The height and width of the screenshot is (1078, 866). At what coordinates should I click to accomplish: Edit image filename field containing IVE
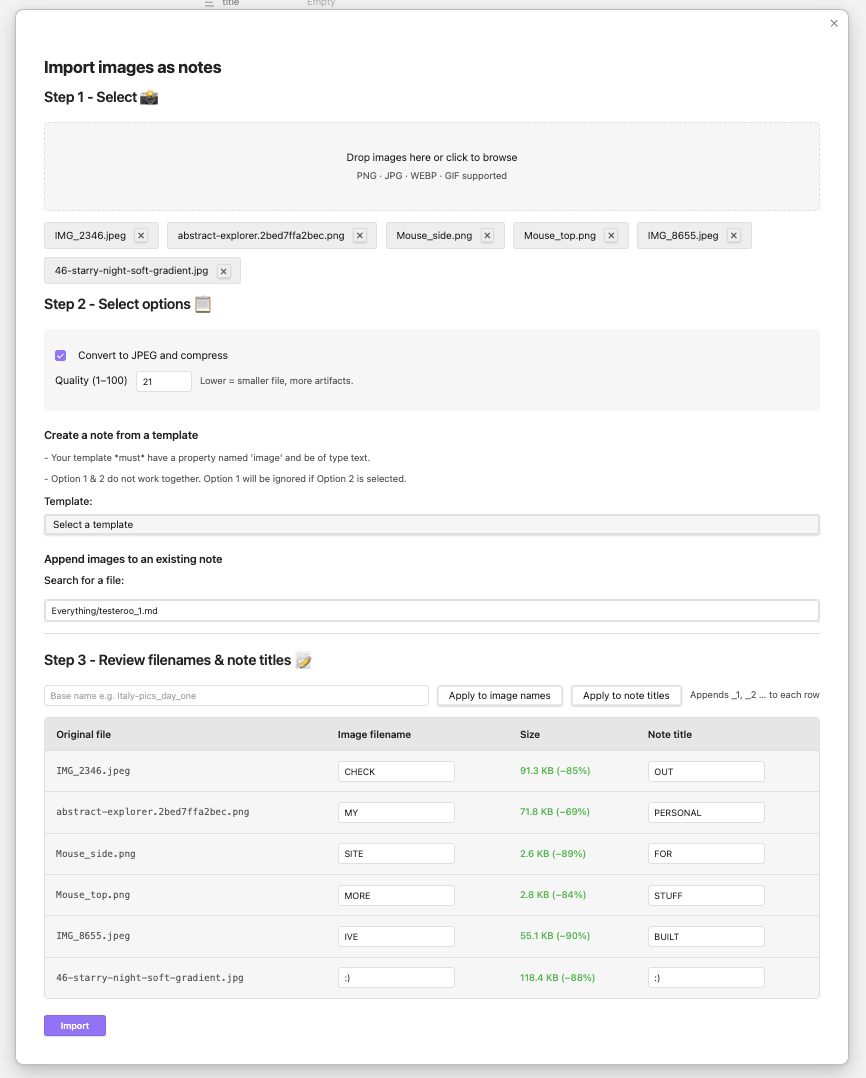(x=396, y=936)
